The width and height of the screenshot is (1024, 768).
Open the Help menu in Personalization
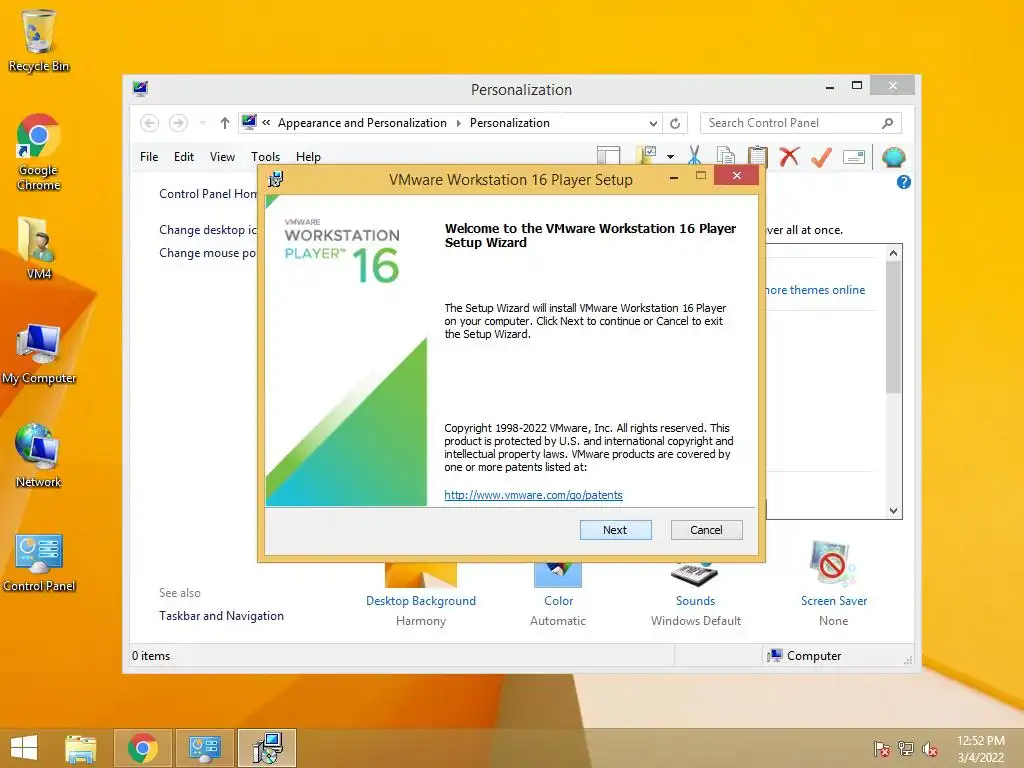point(308,157)
